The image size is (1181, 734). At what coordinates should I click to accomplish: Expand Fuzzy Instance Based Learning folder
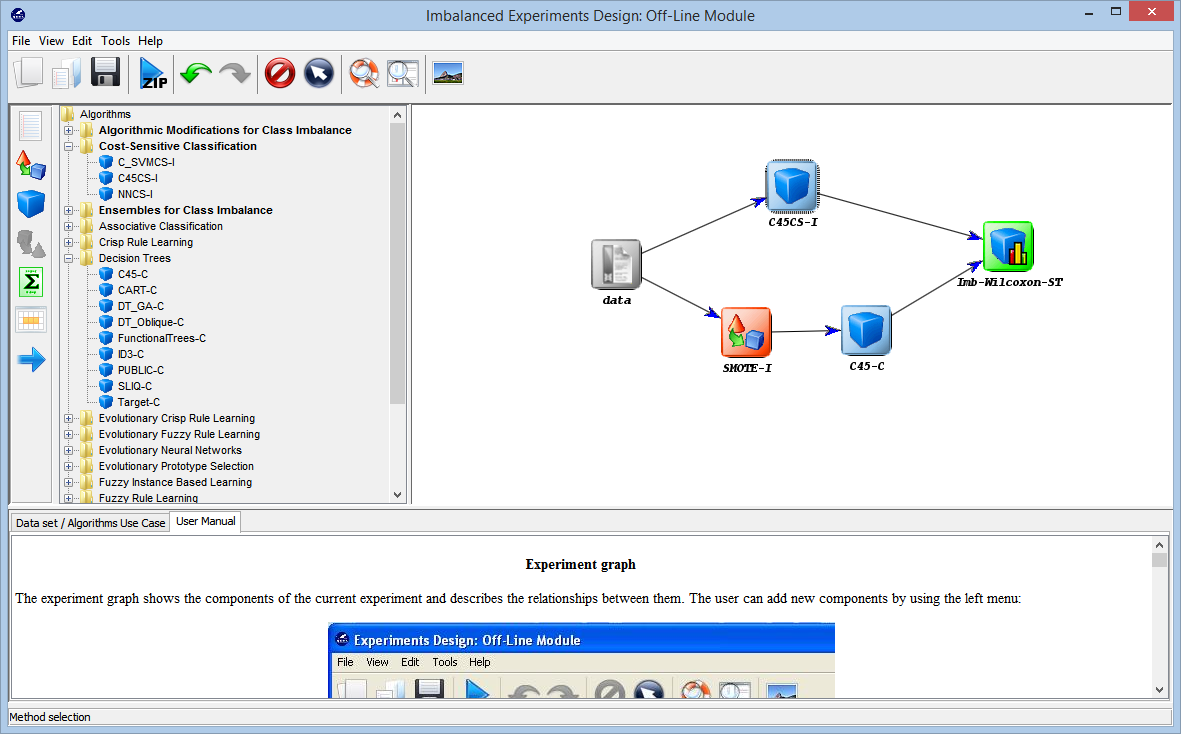pos(69,483)
